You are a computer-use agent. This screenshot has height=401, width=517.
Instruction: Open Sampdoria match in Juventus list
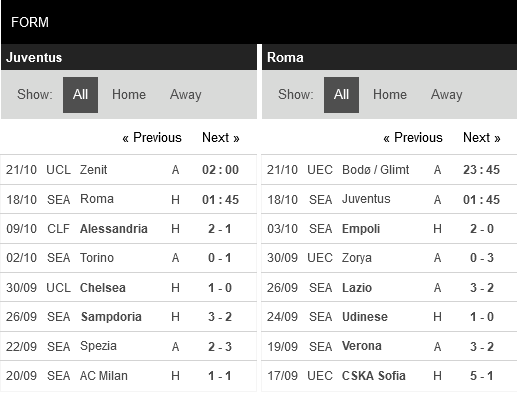coord(111,317)
